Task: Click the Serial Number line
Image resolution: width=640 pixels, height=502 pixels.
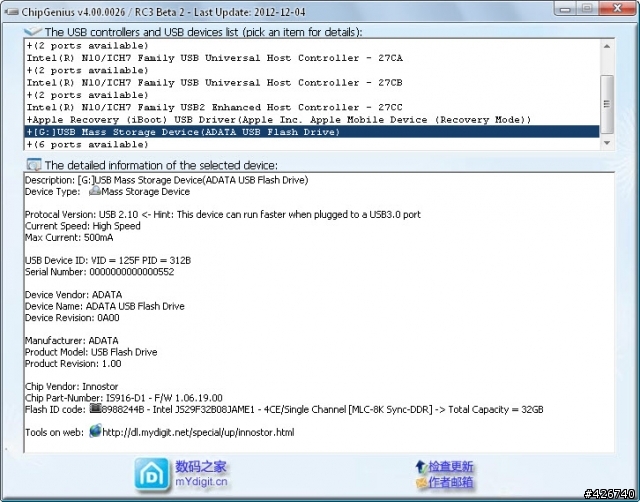Action: point(100,271)
